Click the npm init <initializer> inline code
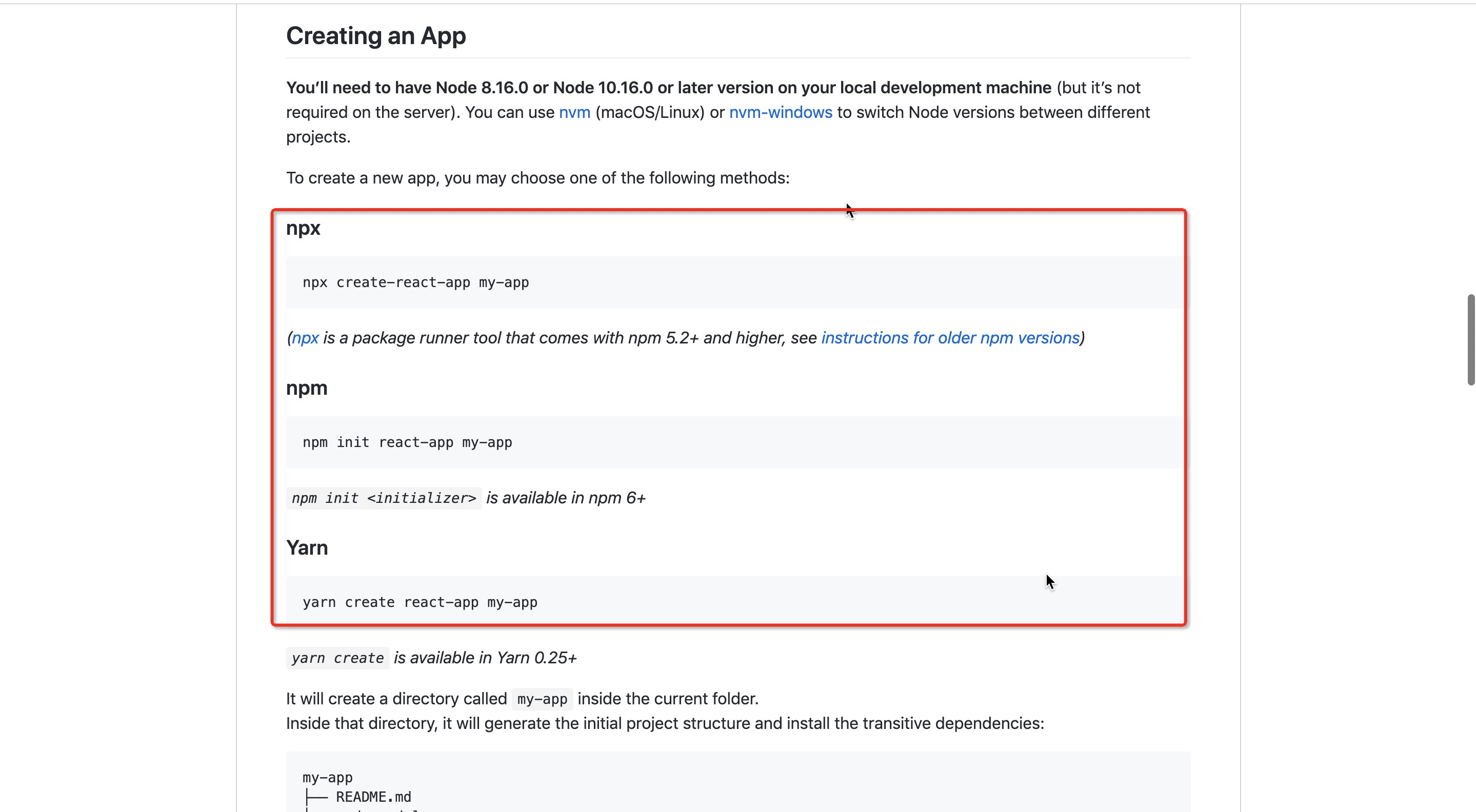The width and height of the screenshot is (1476, 812). point(383,498)
